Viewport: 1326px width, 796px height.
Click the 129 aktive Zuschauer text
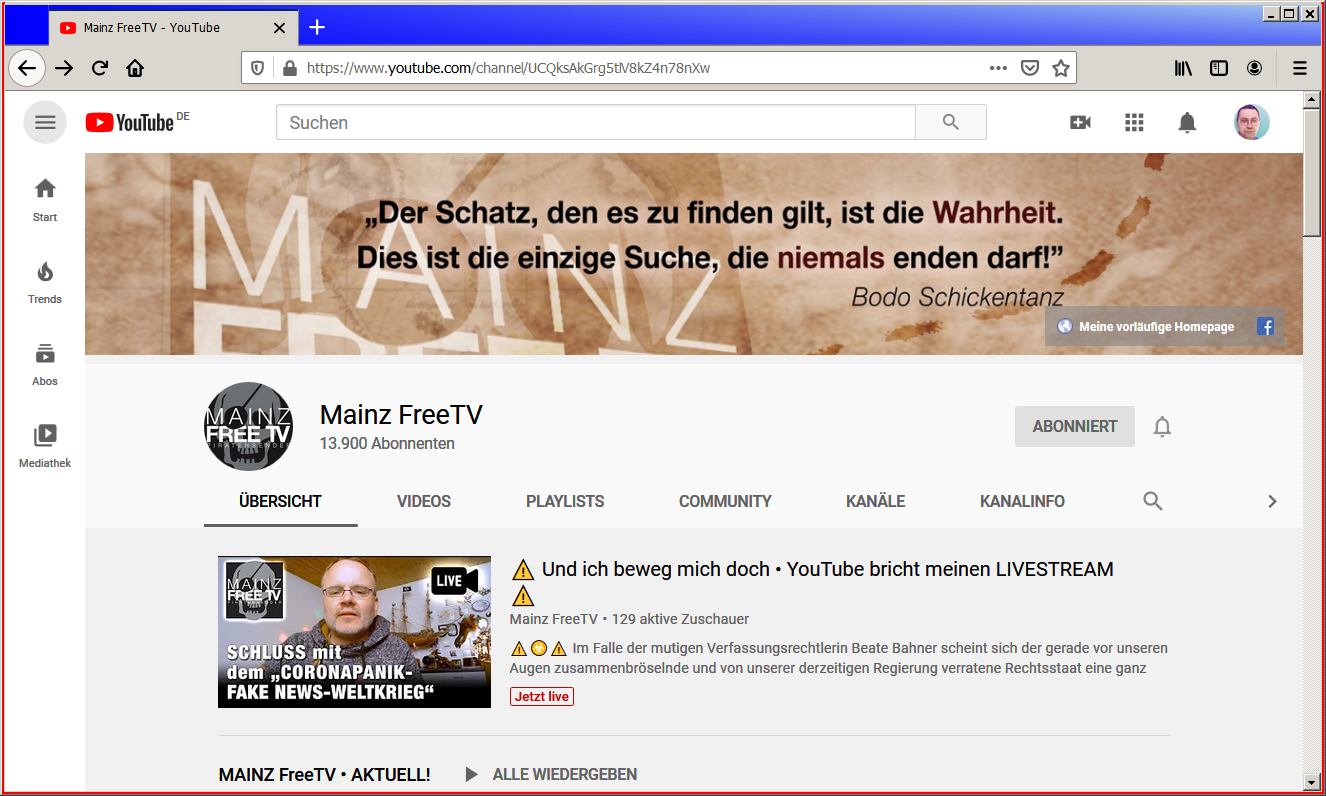[x=680, y=619]
